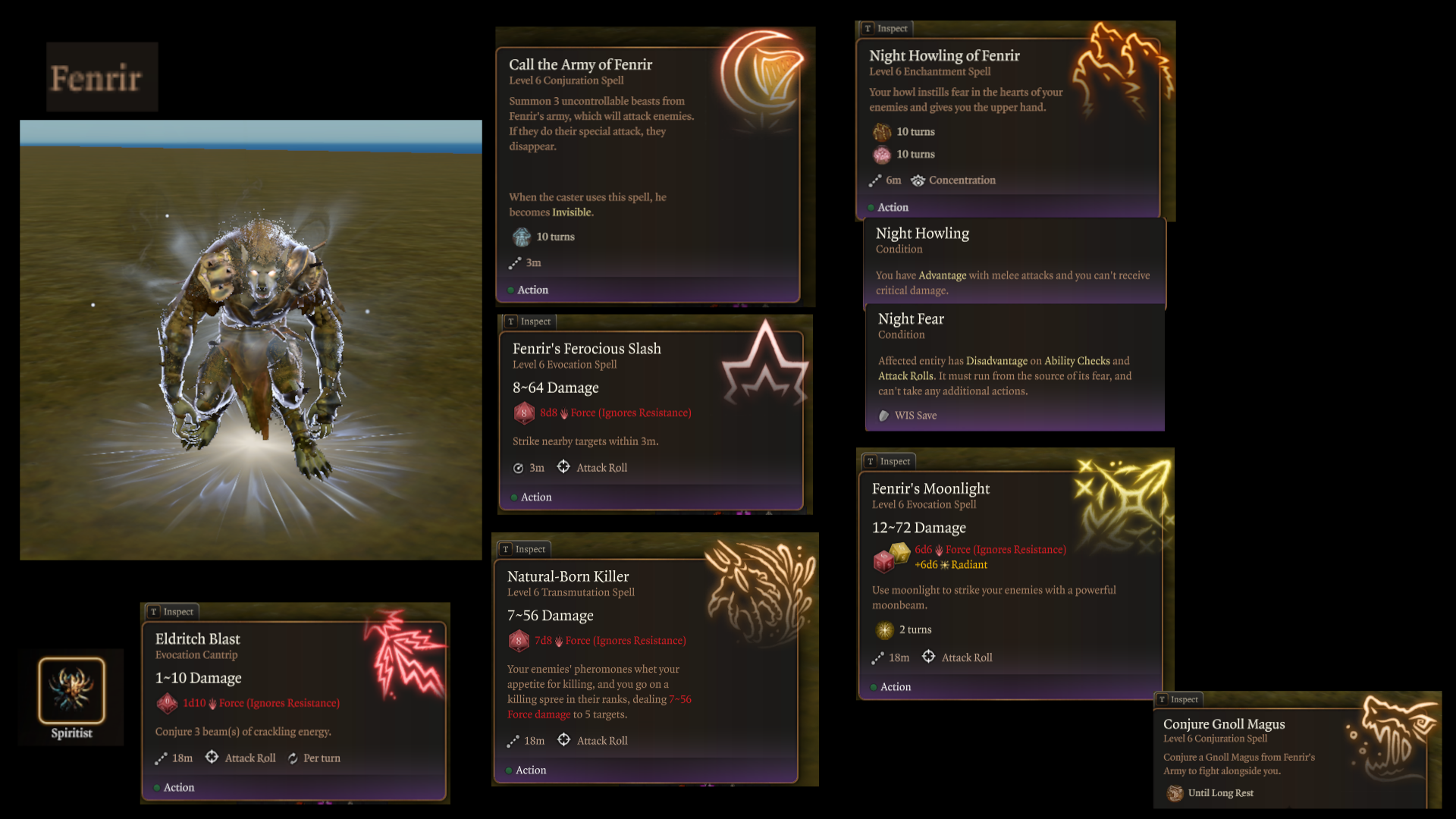Click the Advantage keyword in Night Howling condition

pos(943,275)
